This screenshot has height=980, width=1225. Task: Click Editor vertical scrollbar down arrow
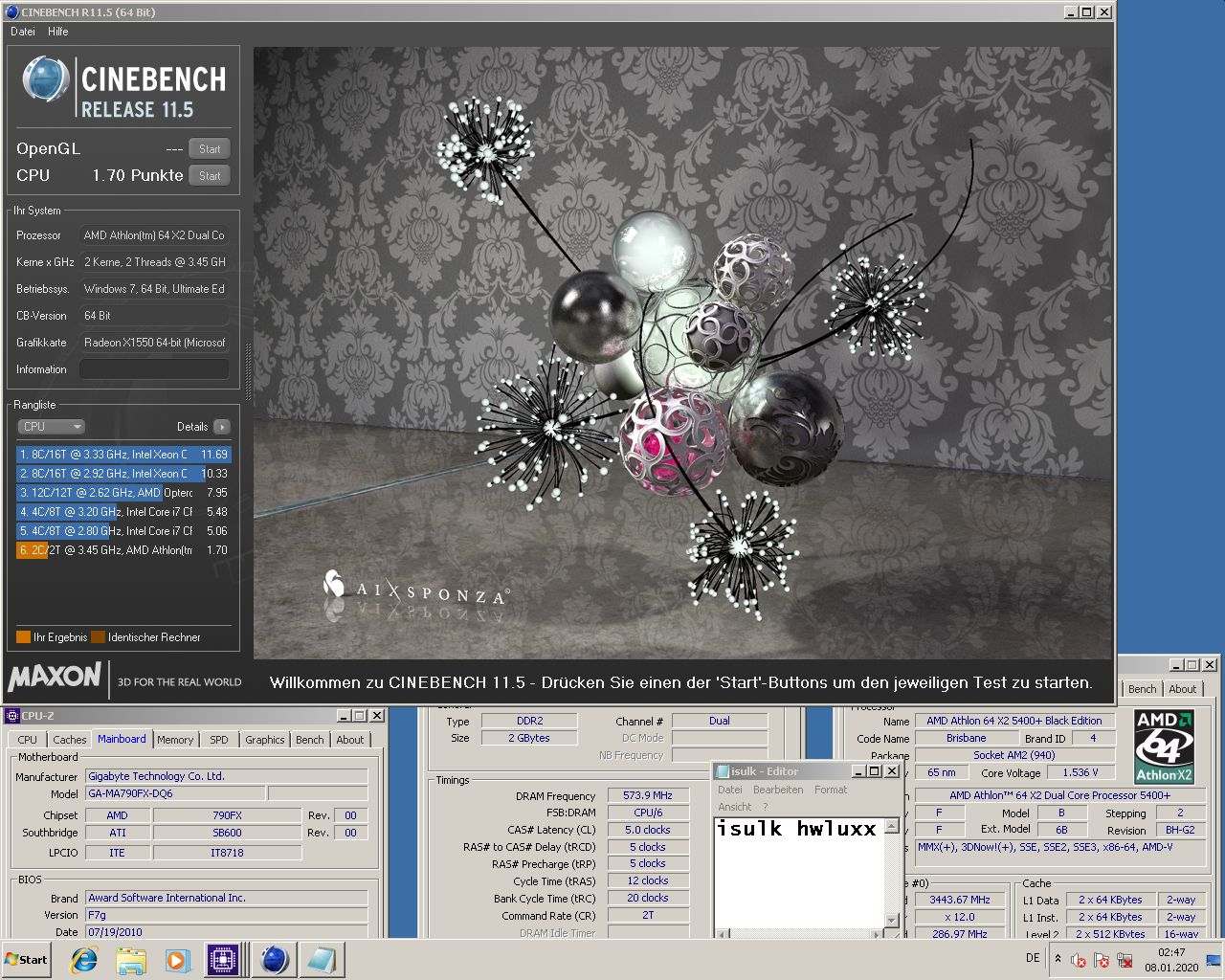coord(892,920)
